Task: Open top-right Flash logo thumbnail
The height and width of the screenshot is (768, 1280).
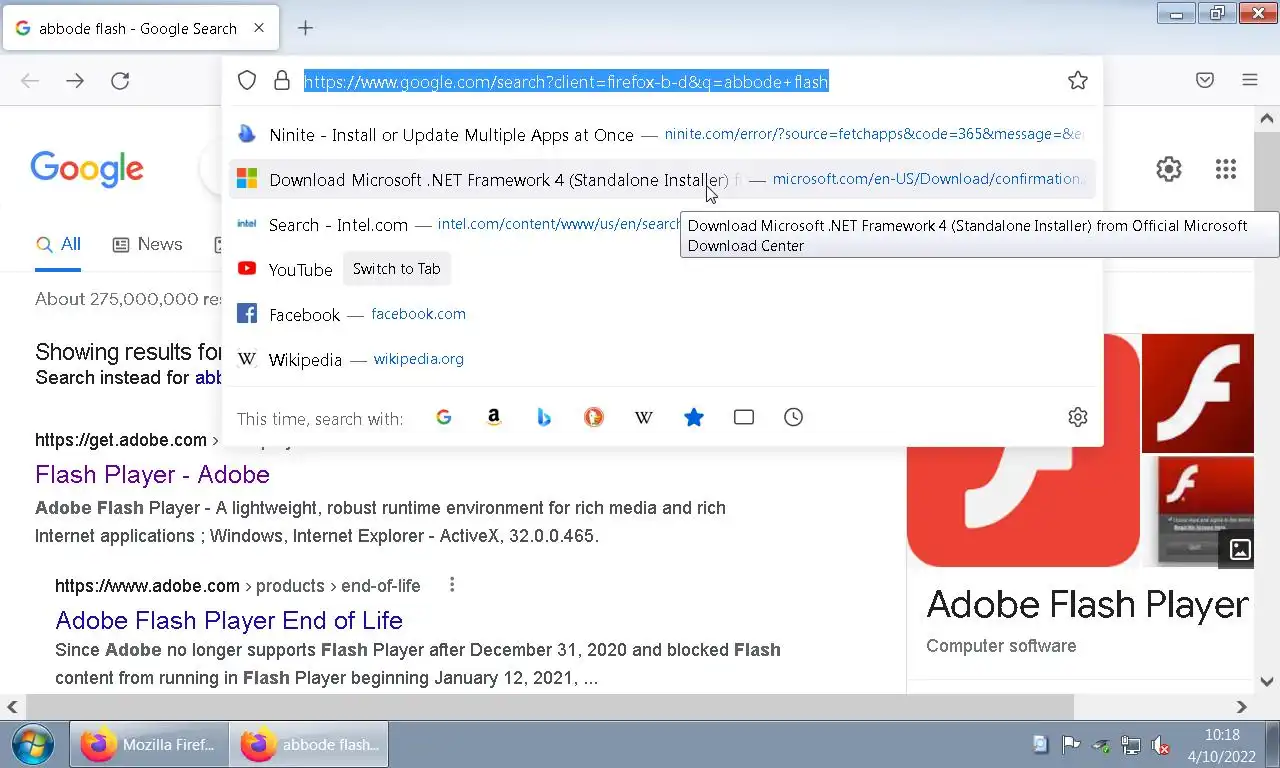Action: 1197,393
